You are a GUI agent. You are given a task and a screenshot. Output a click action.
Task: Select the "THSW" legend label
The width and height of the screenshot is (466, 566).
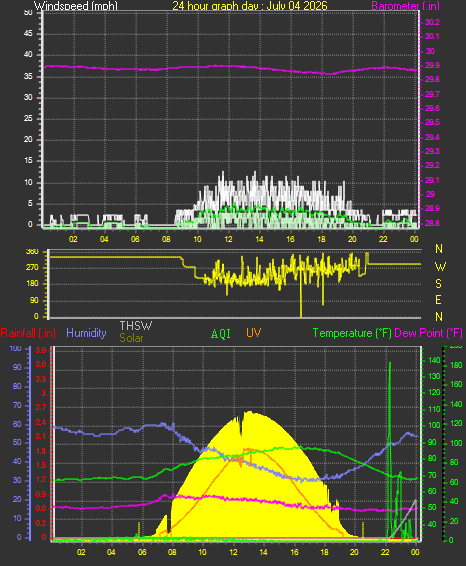[135, 326]
